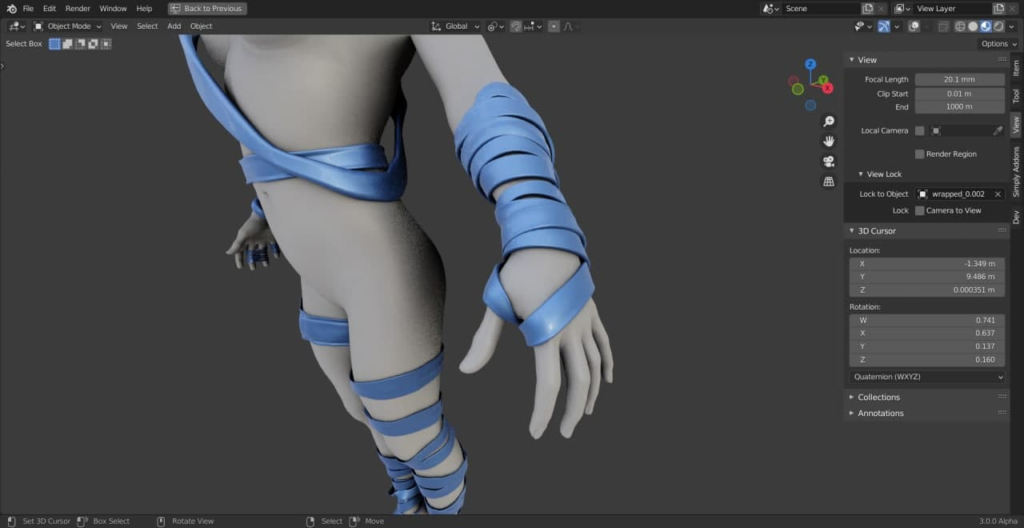Image resolution: width=1024 pixels, height=528 pixels.
Task: Click the Focal Length value field
Action: pos(959,79)
